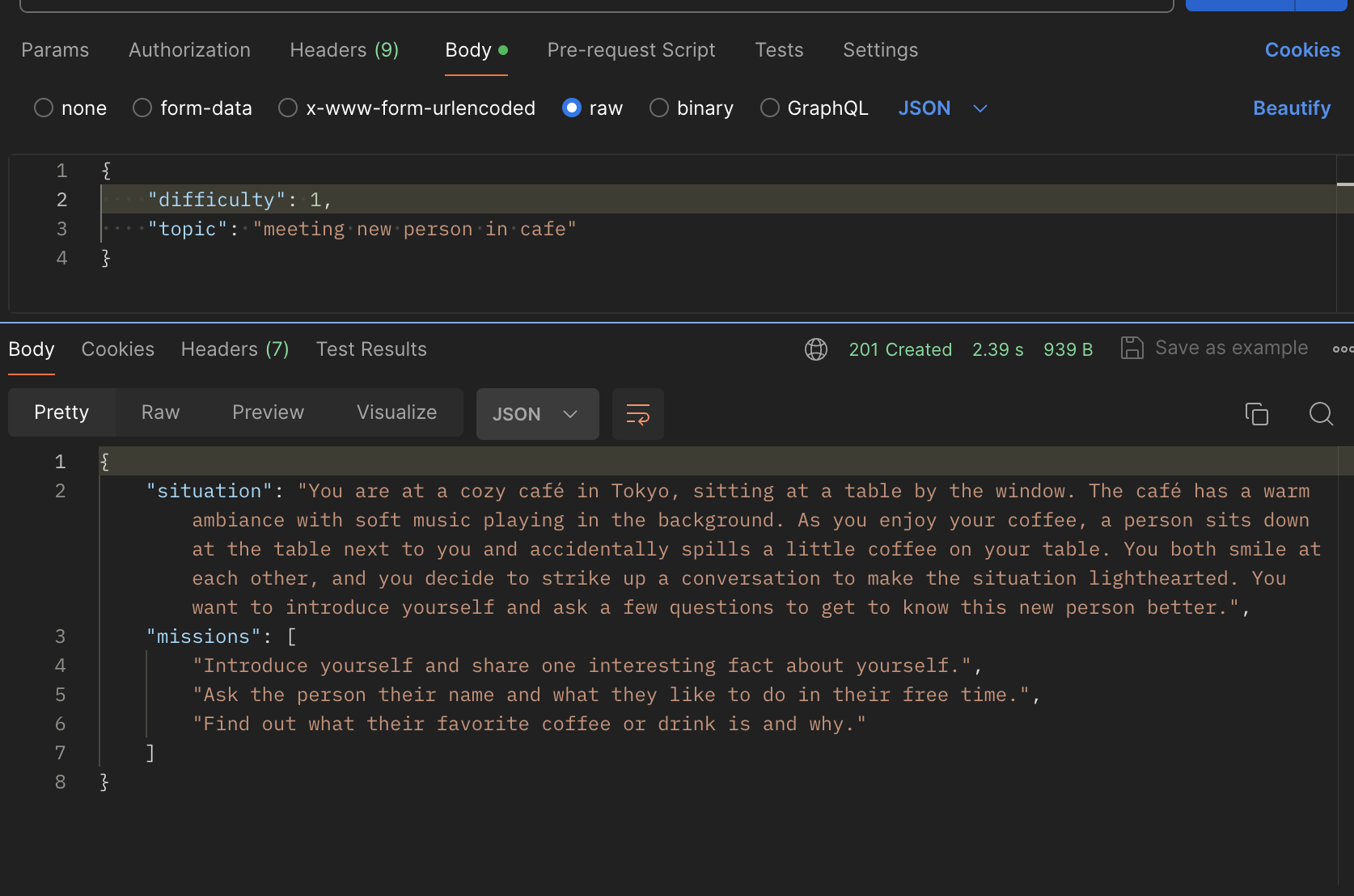Select the request Body tab

476,50
